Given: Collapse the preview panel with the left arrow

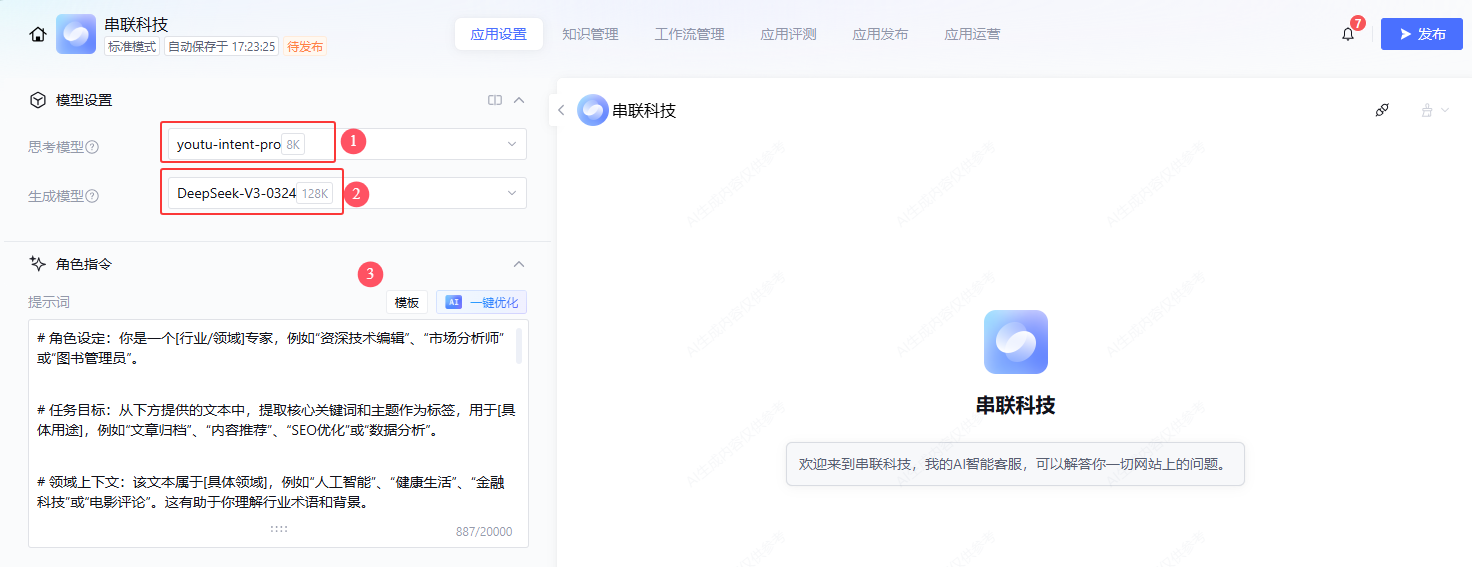Looking at the screenshot, I should click(561, 110).
